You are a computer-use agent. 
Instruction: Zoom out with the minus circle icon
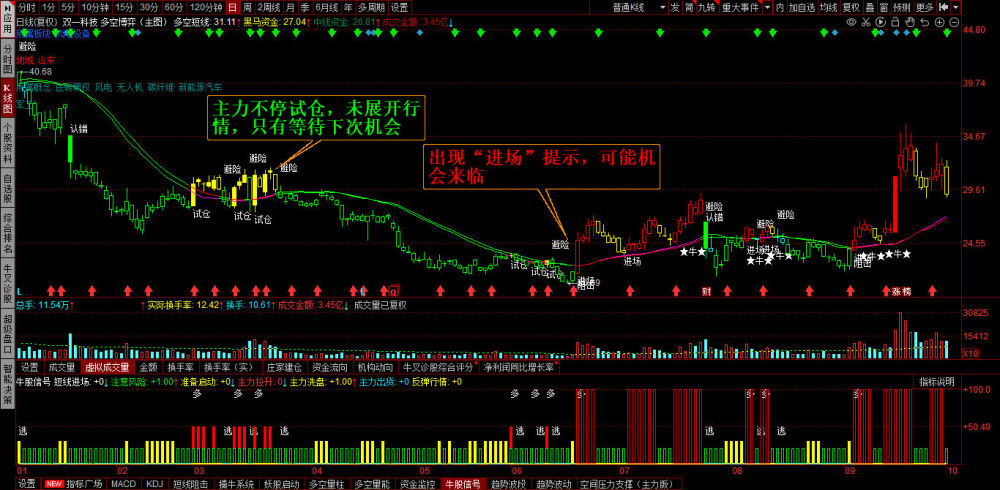(x=954, y=22)
